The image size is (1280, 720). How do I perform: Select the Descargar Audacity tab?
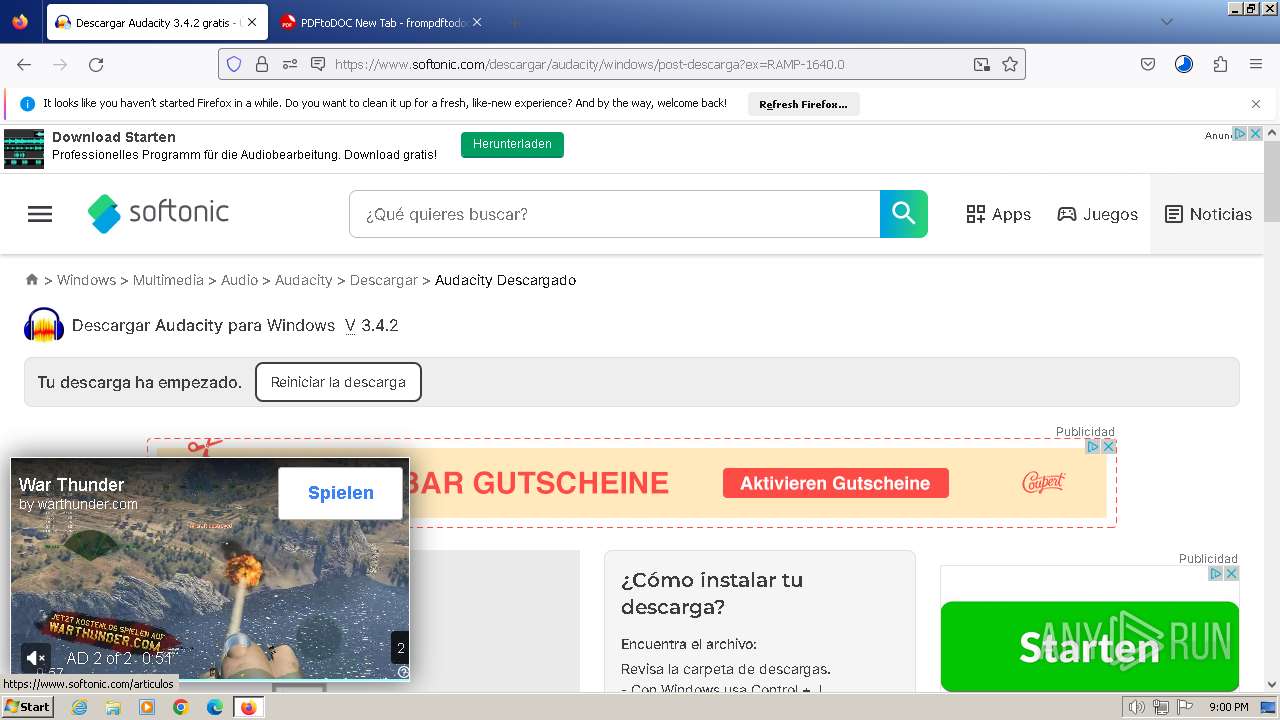pos(156,22)
